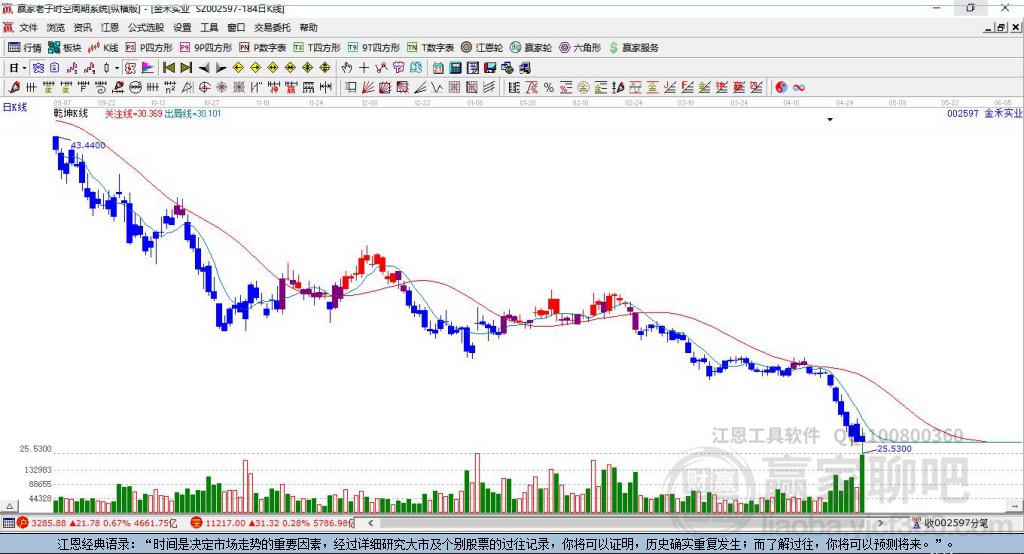
Task: Click the status bar grid icon
Action: (x=8, y=523)
